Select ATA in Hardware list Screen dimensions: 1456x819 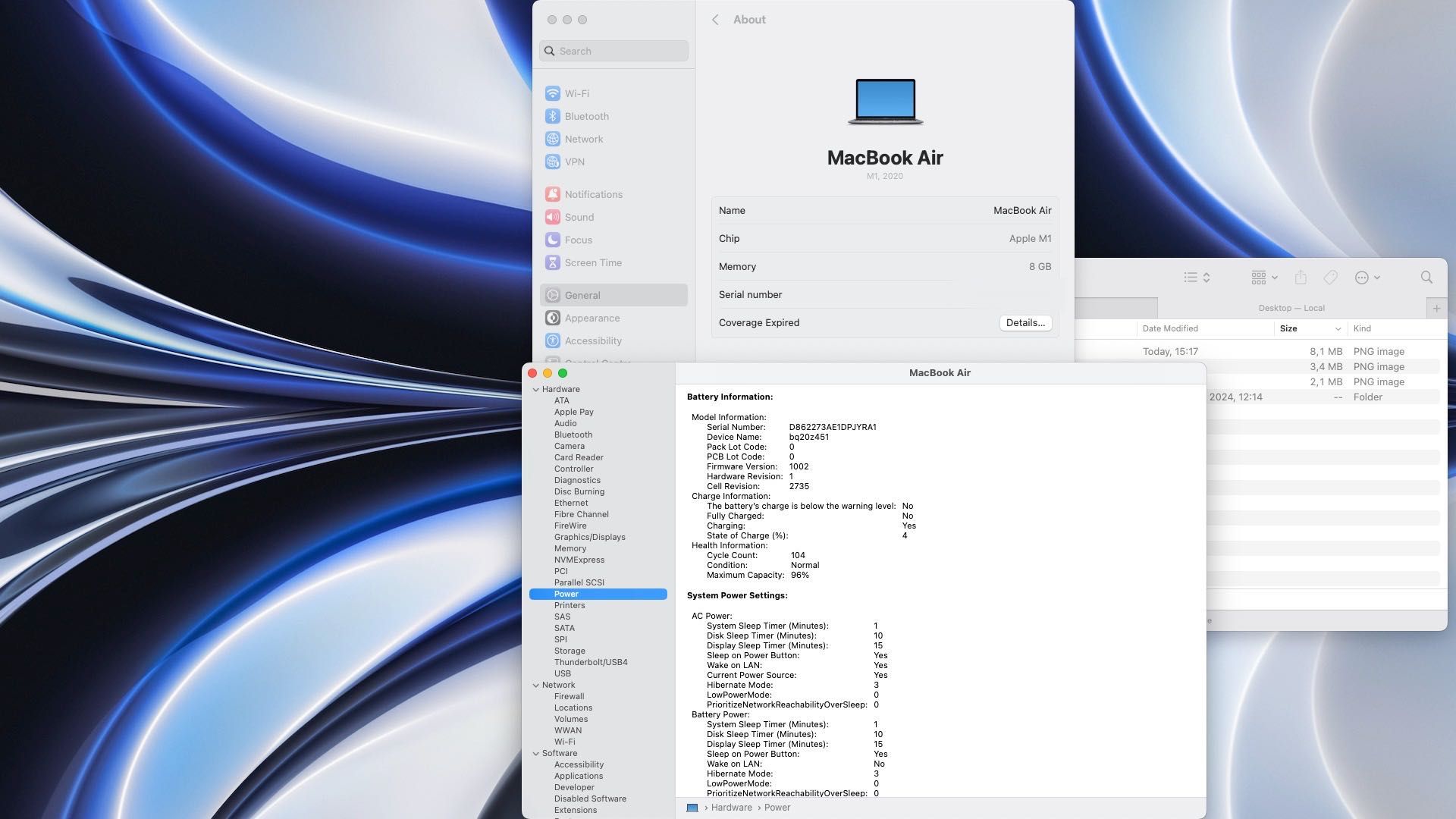click(x=561, y=400)
